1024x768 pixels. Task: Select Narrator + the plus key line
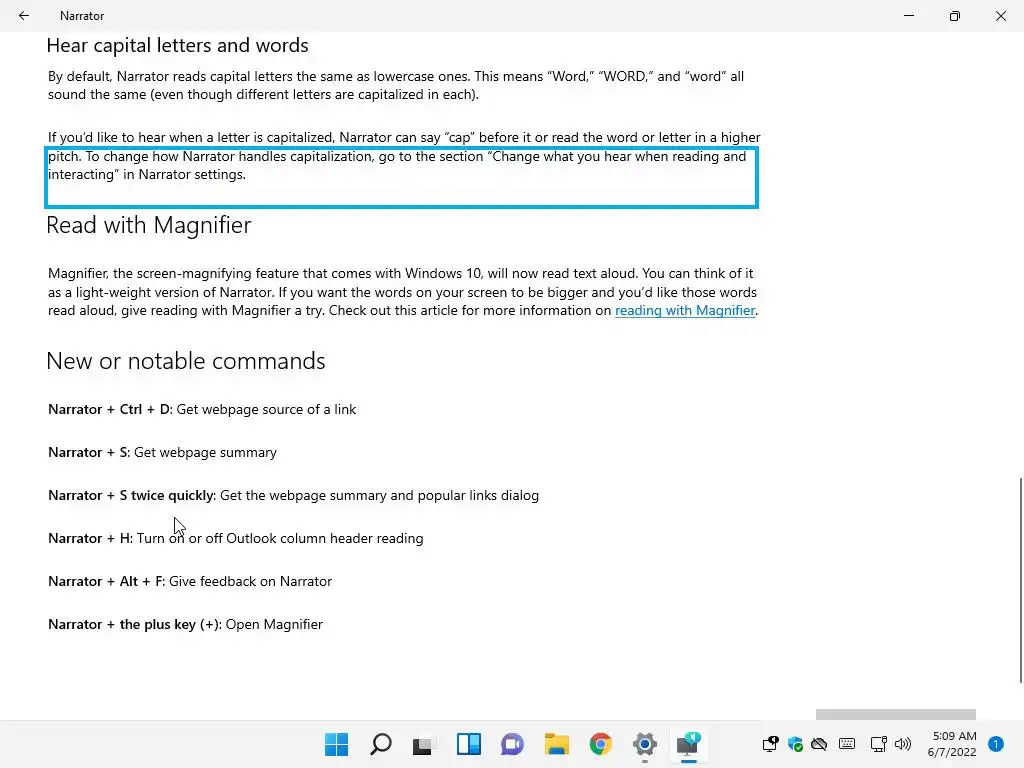[185, 625]
